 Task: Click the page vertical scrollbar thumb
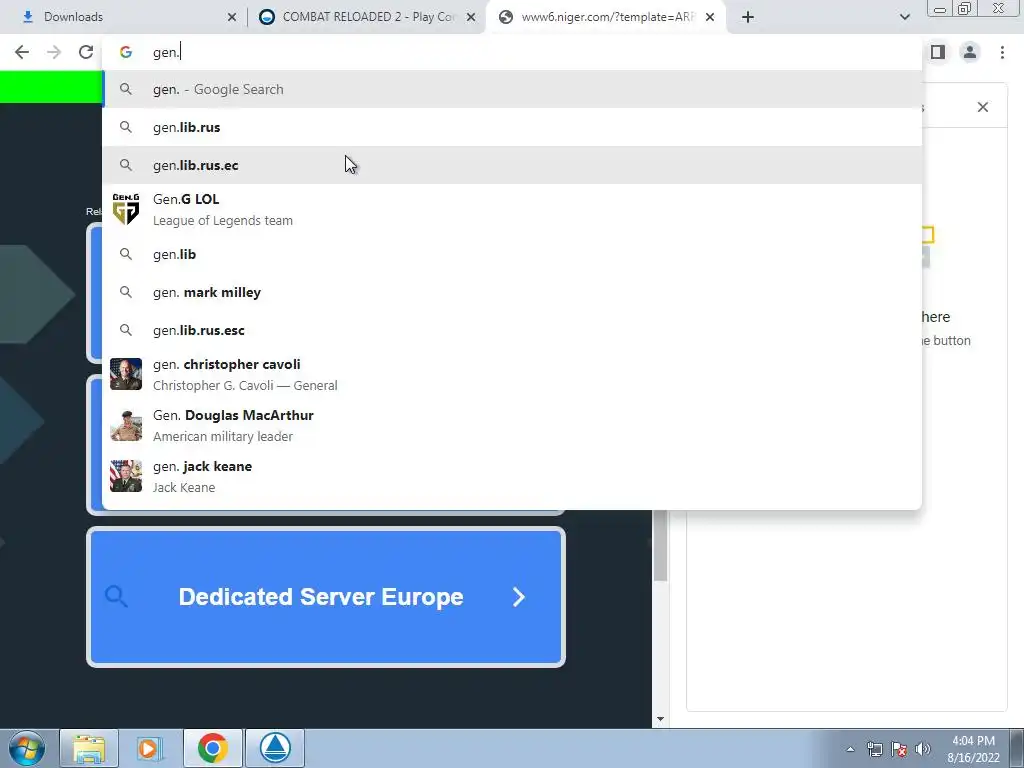pyautogui.click(x=660, y=545)
